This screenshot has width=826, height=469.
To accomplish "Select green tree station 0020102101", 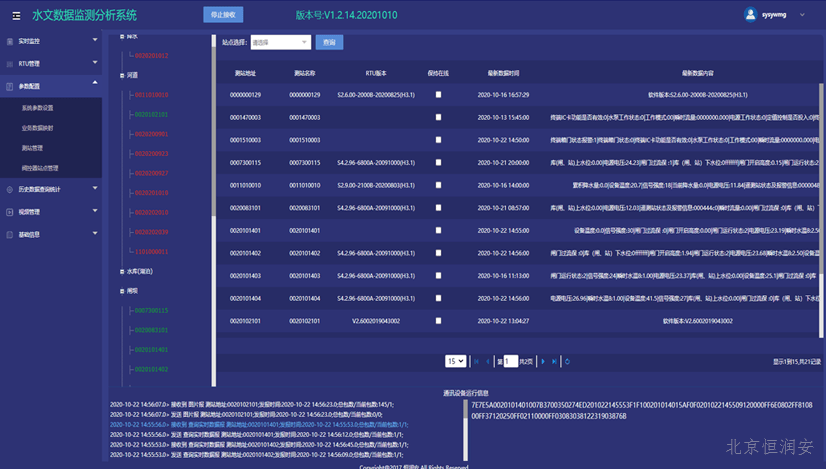I will [151, 114].
